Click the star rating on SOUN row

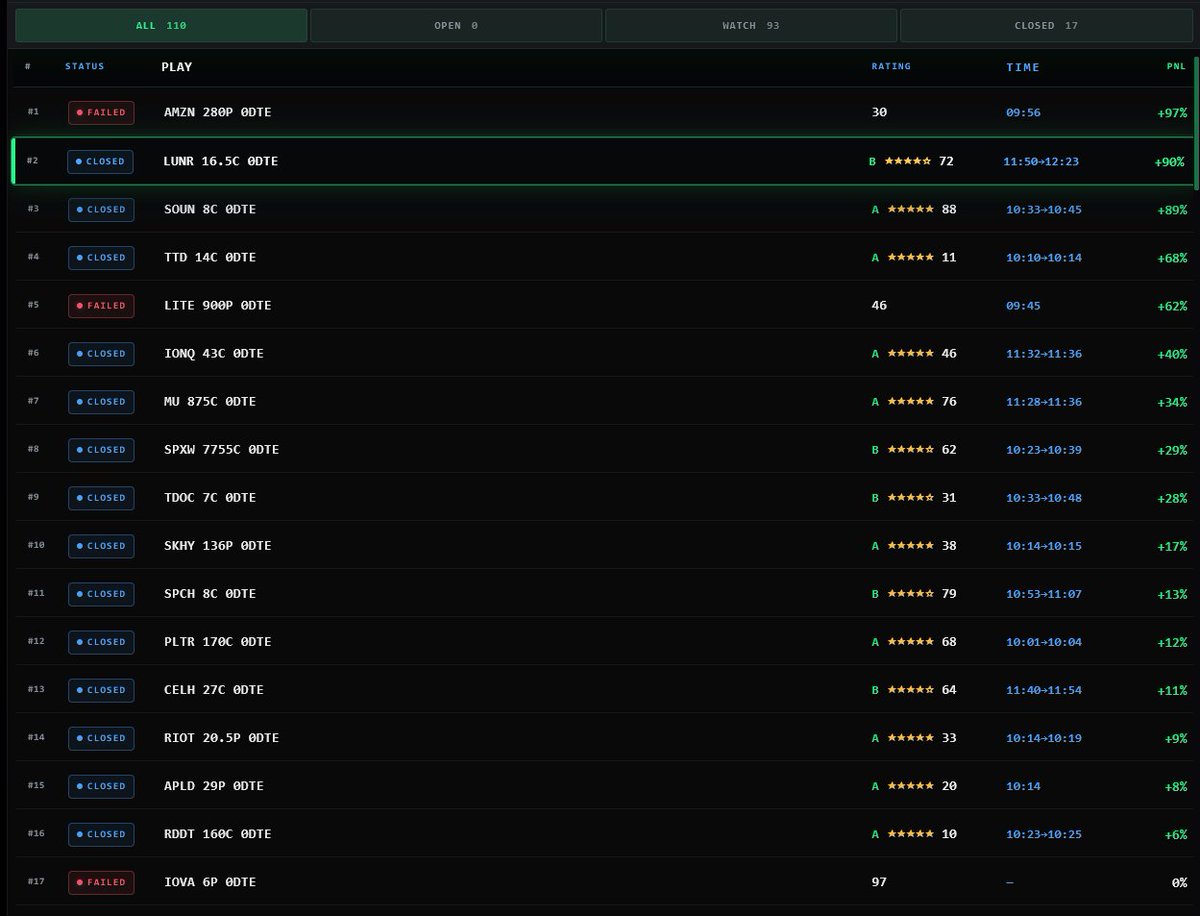(x=909, y=209)
